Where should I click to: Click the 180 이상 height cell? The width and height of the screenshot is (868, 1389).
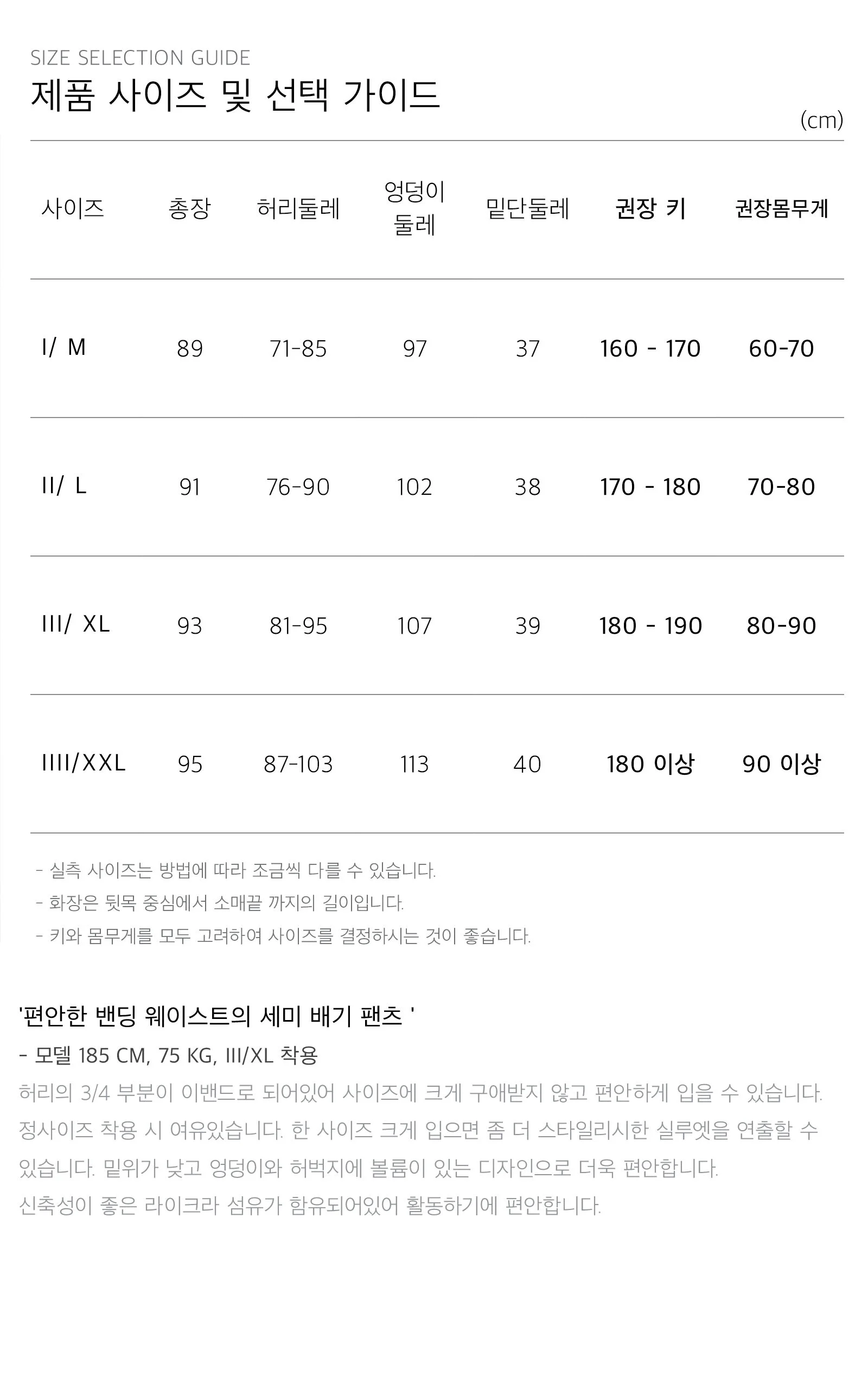tap(650, 764)
